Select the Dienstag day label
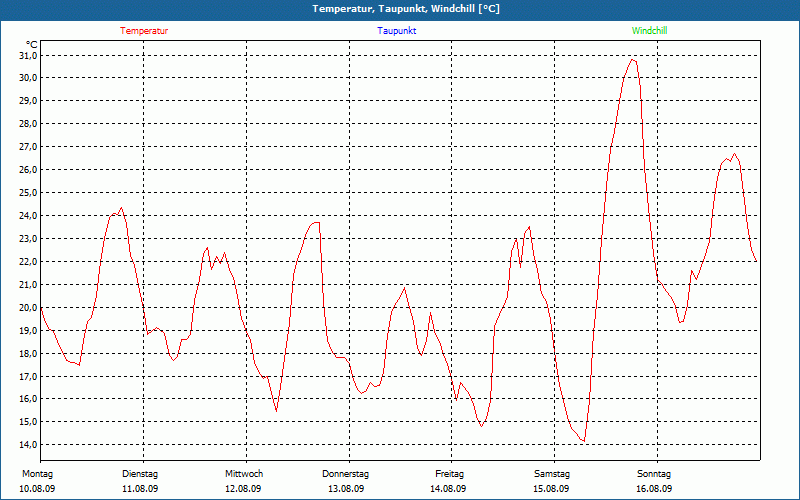 pos(140,474)
